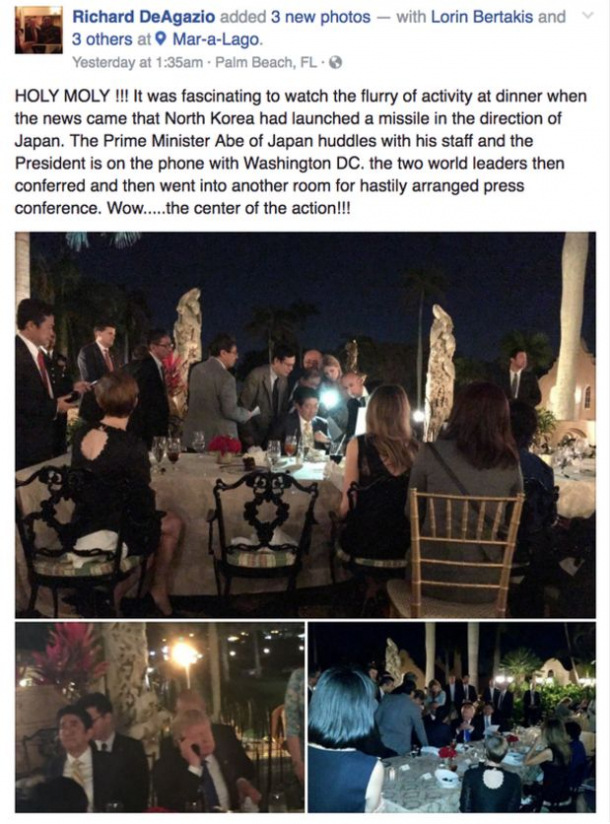Open the '3 new photos' link
Screen dimensions: 610x824
(320, 17)
